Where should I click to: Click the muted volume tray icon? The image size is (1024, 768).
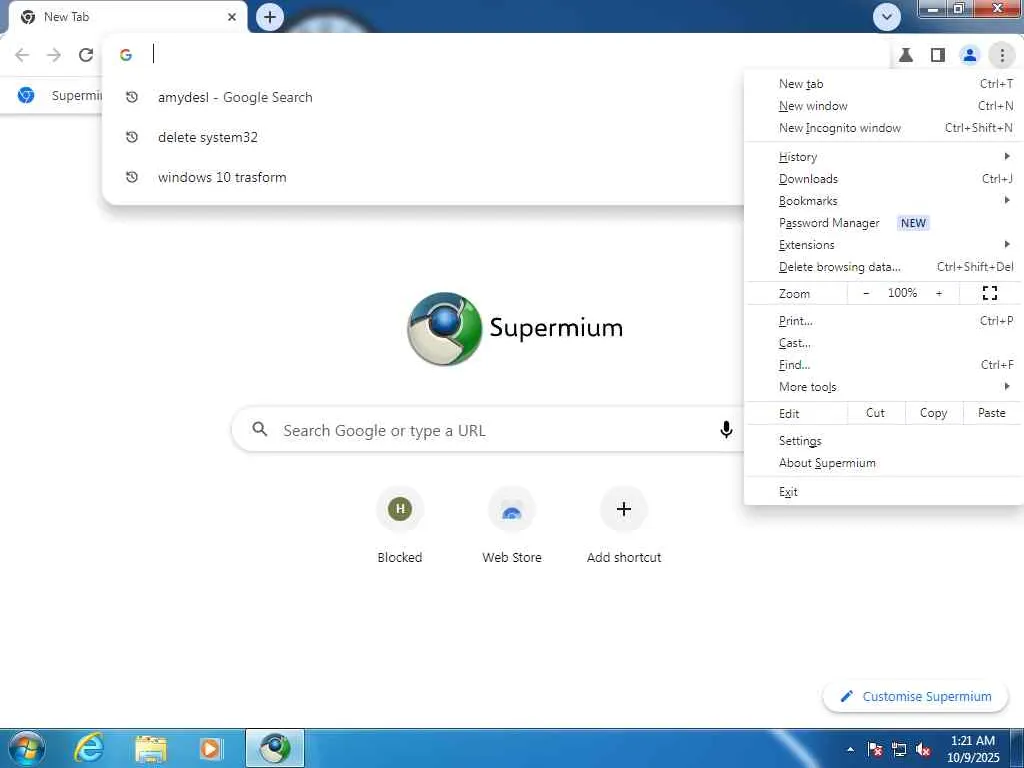click(923, 750)
